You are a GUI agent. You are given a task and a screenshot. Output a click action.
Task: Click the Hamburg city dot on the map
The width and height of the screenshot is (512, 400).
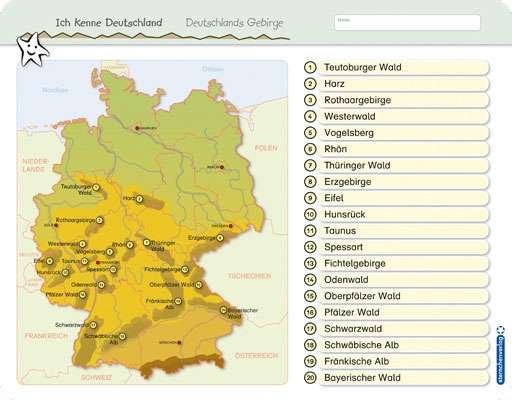137,128
